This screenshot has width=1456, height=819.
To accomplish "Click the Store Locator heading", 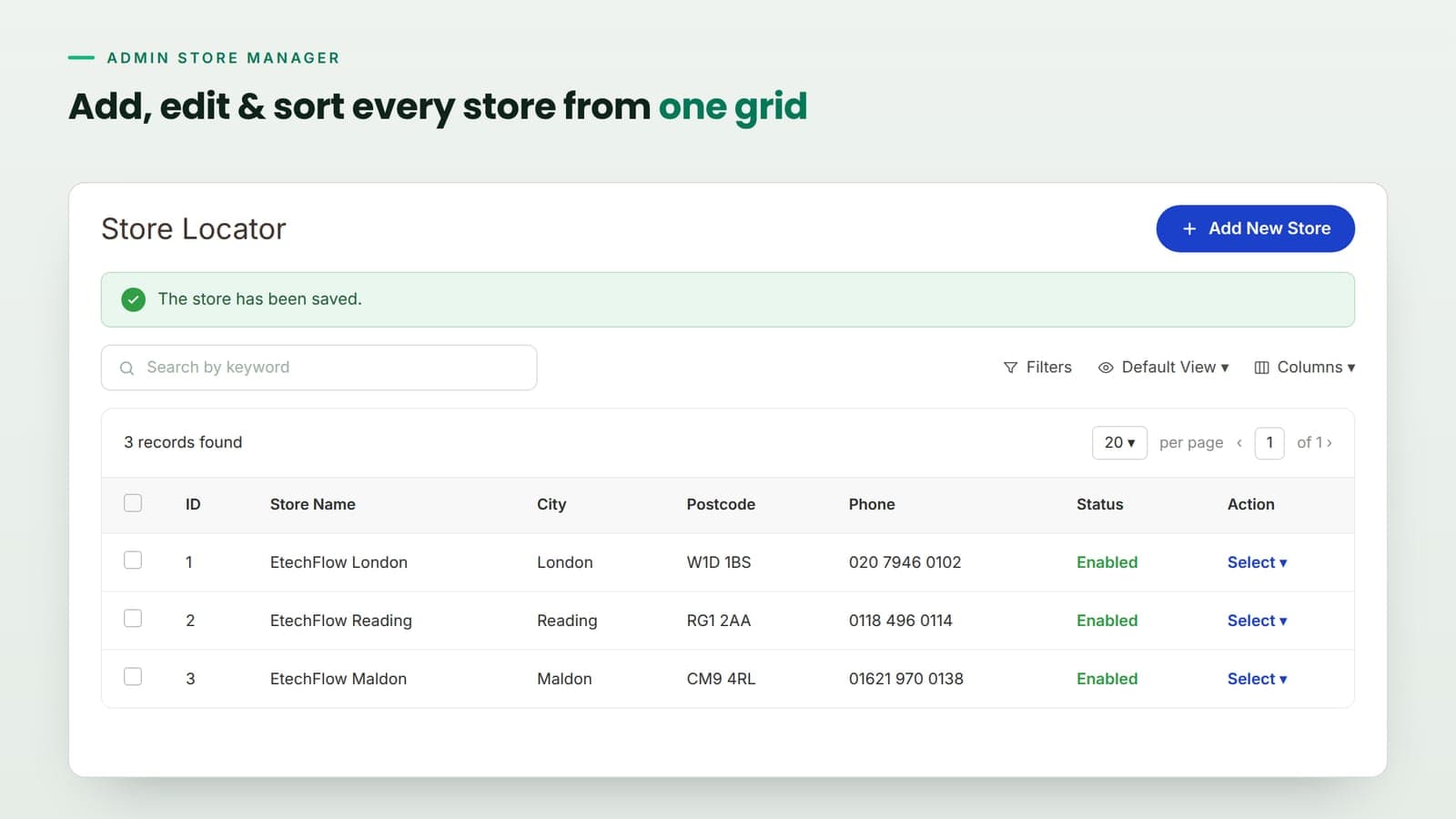I will [x=193, y=228].
